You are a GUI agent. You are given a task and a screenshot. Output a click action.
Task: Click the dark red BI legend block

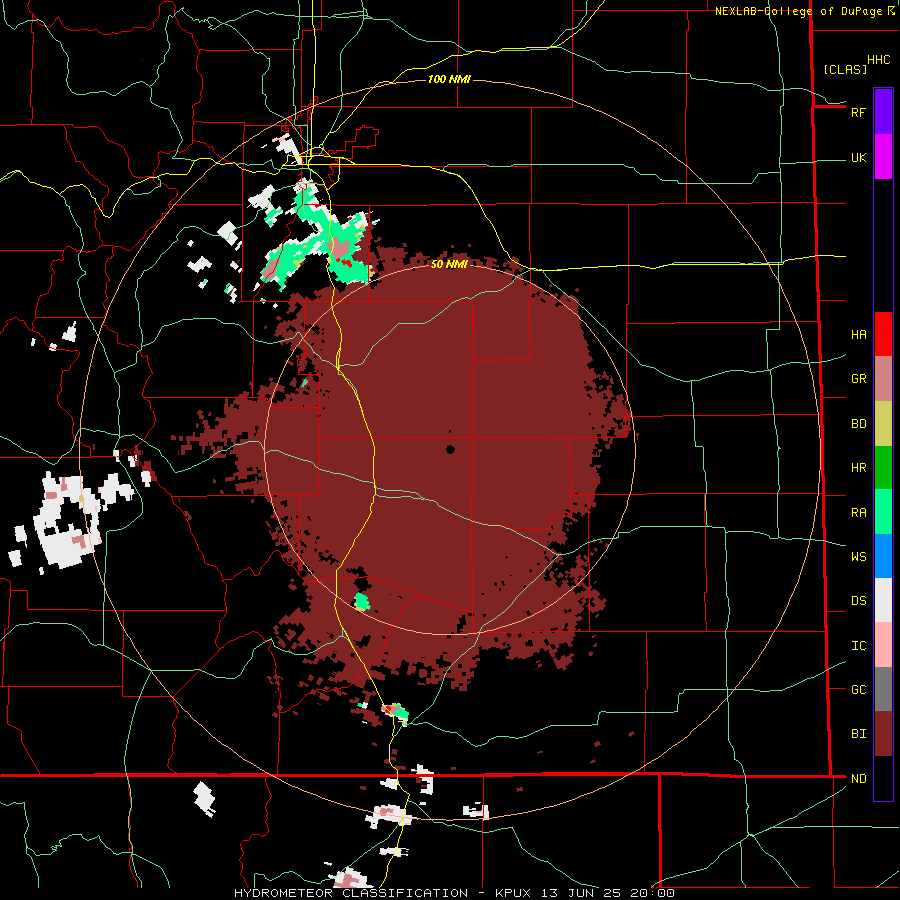click(883, 734)
